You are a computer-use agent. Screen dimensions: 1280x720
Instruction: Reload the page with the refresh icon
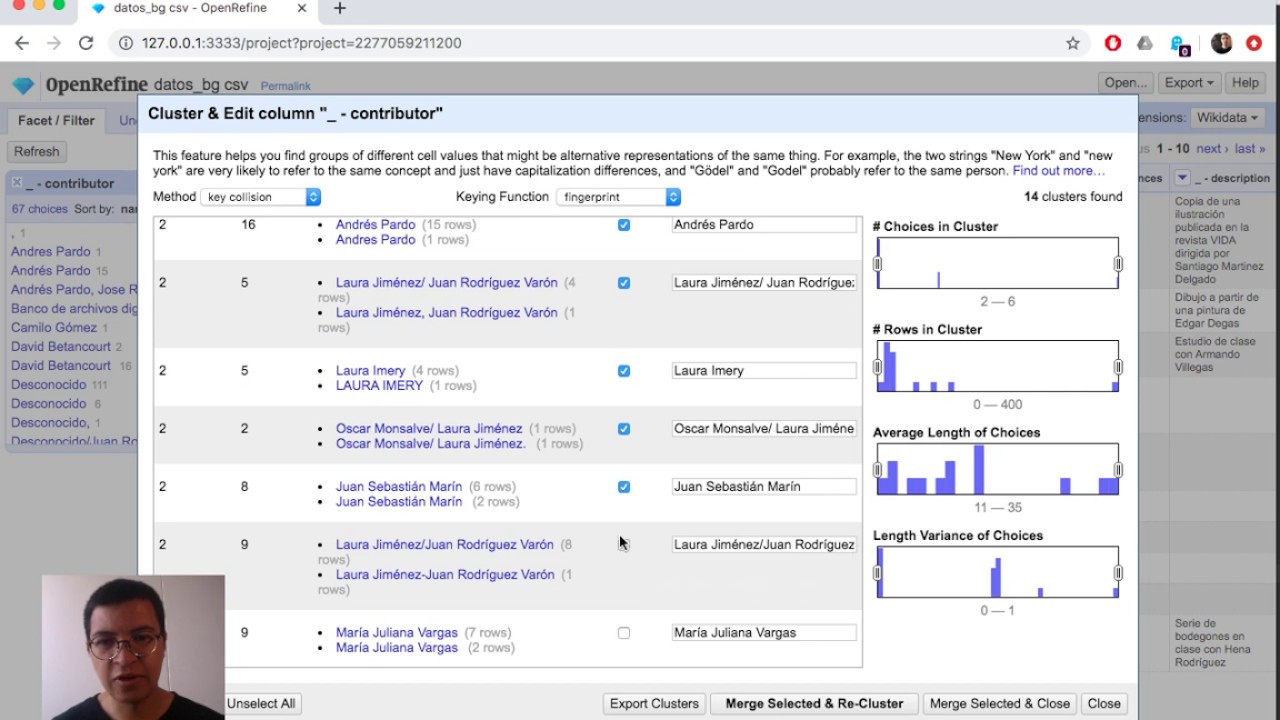point(86,43)
